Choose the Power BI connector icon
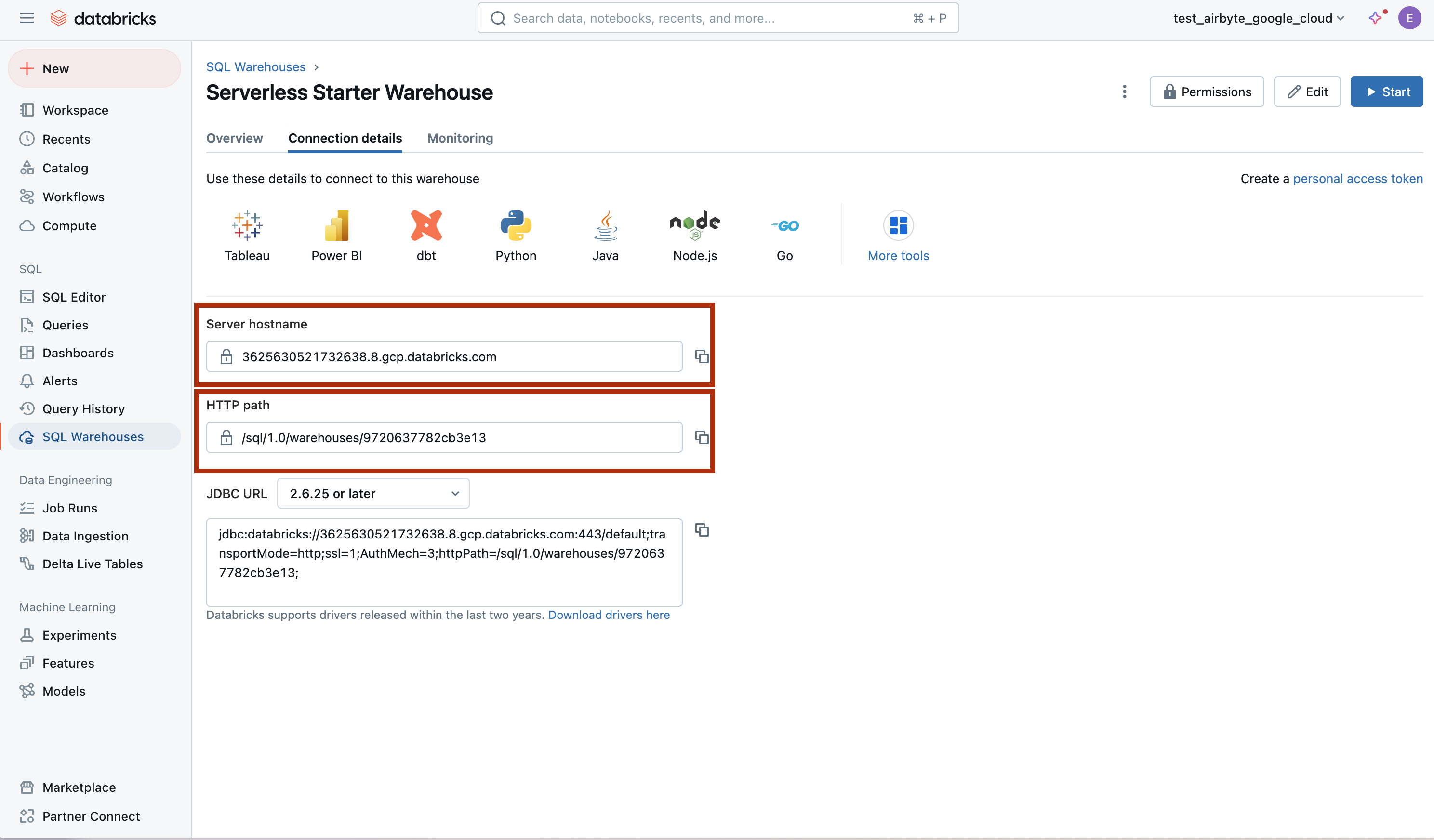1434x840 pixels. tap(336, 226)
